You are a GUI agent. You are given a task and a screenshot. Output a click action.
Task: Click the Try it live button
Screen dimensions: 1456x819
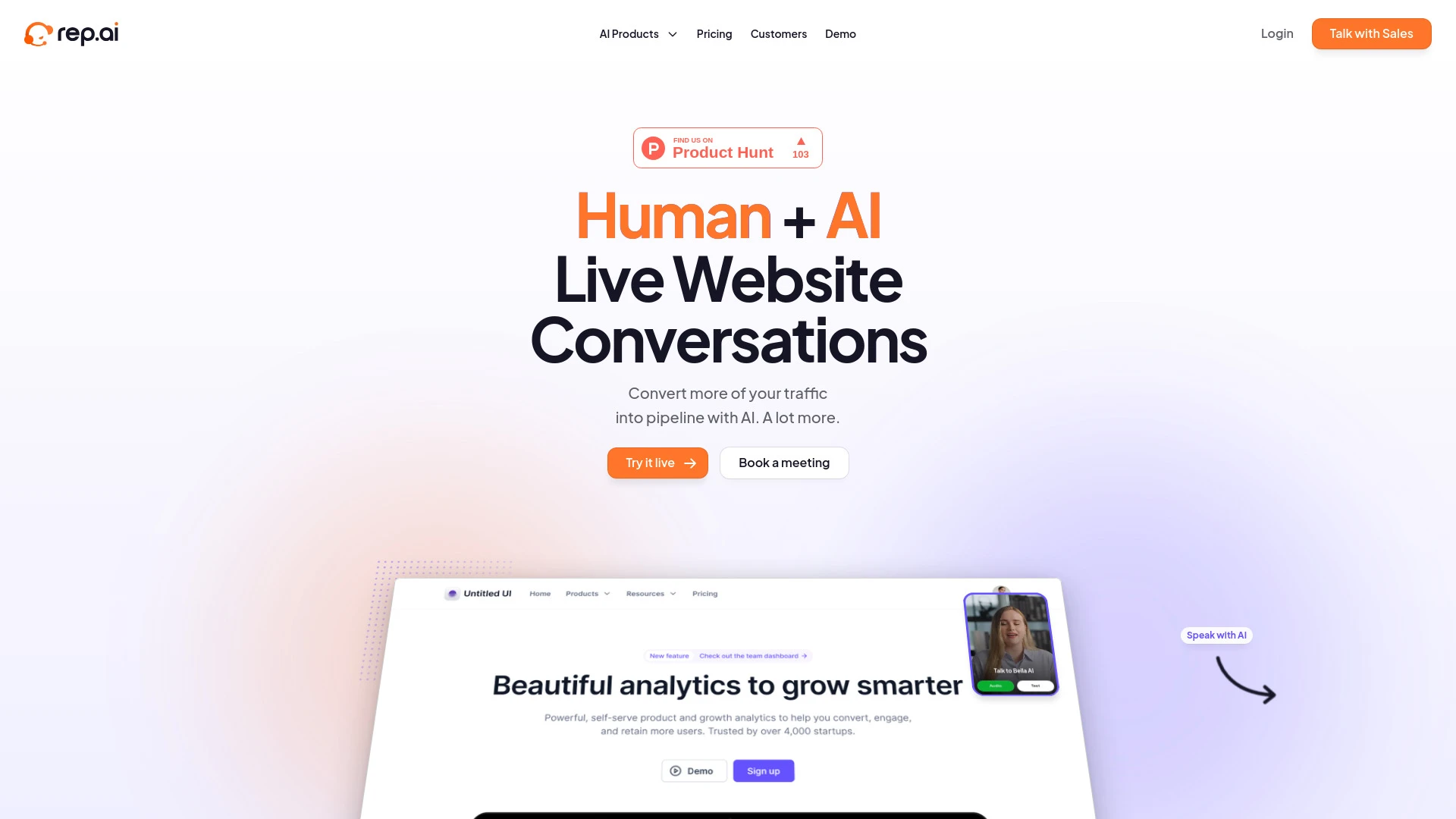tap(657, 462)
